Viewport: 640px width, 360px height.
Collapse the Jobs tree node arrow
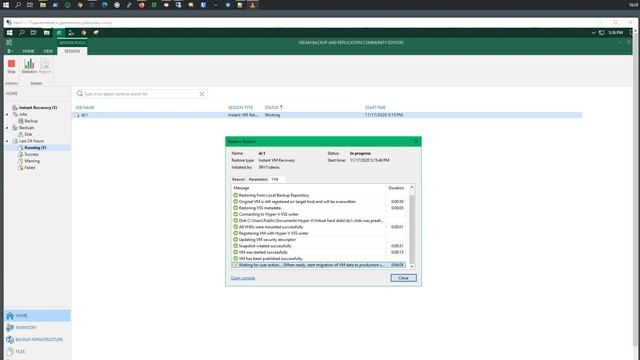click(x=7, y=114)
